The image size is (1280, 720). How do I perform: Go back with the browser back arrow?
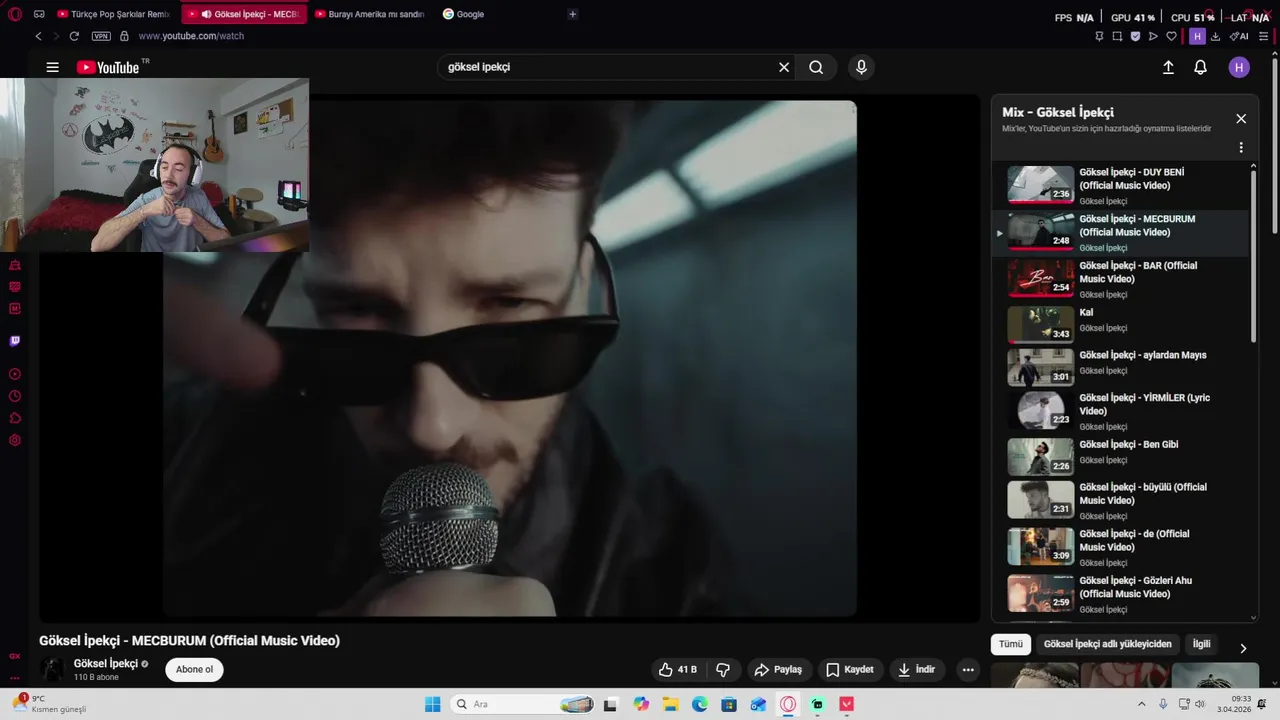point(38,36)
